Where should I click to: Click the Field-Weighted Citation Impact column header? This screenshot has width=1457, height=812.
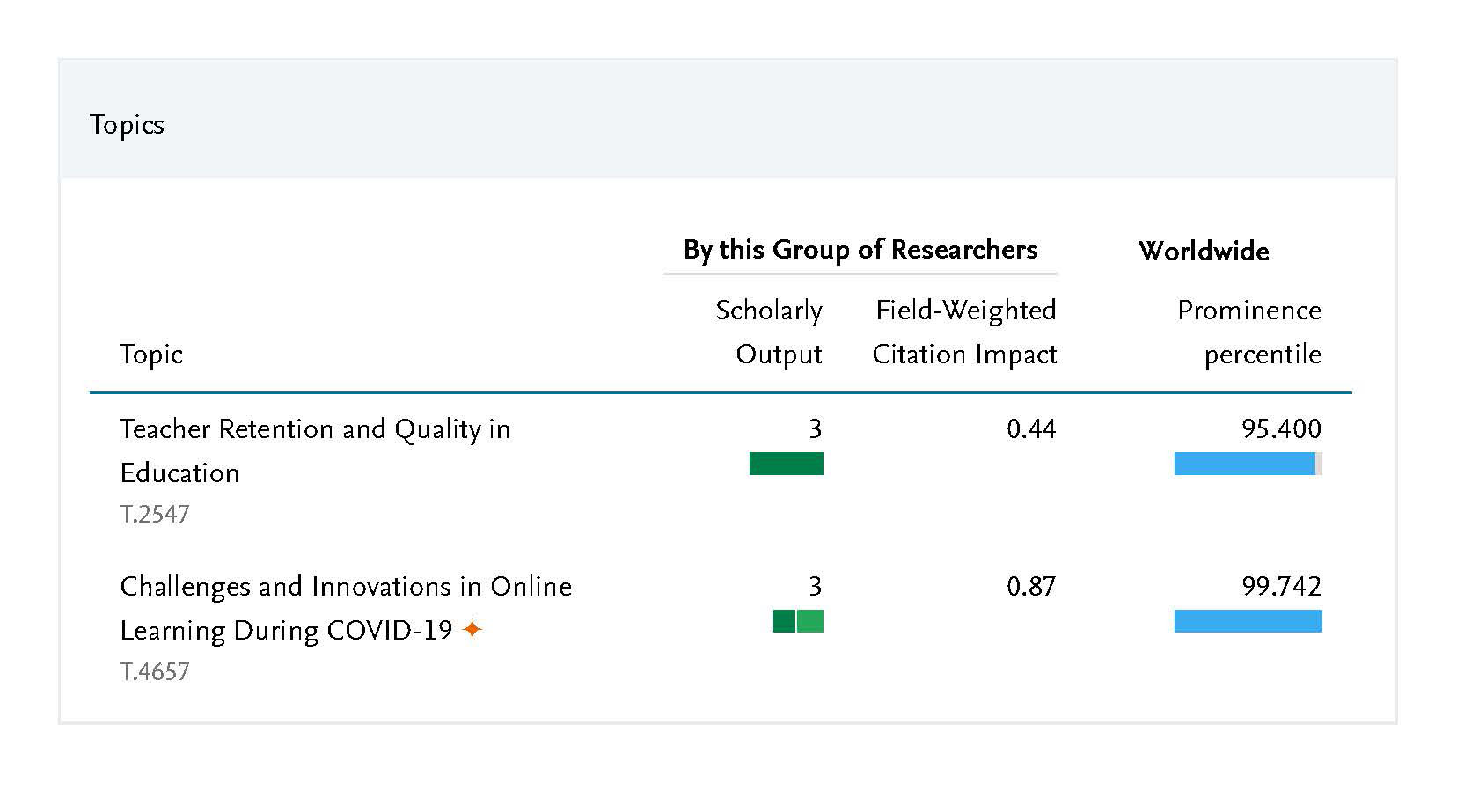[964, 332]
